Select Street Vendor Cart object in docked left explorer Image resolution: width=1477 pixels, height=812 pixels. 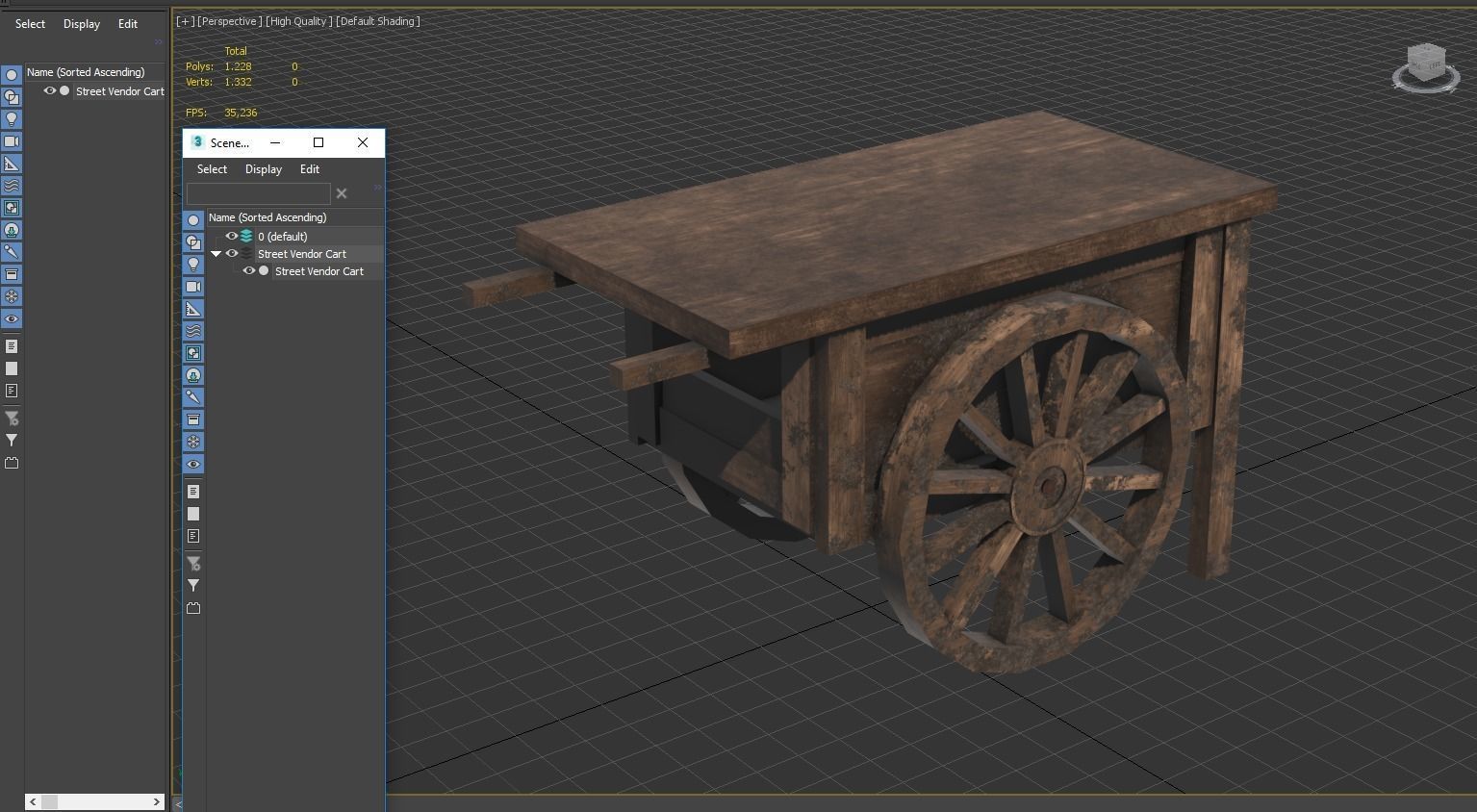(x=120, y=91)
